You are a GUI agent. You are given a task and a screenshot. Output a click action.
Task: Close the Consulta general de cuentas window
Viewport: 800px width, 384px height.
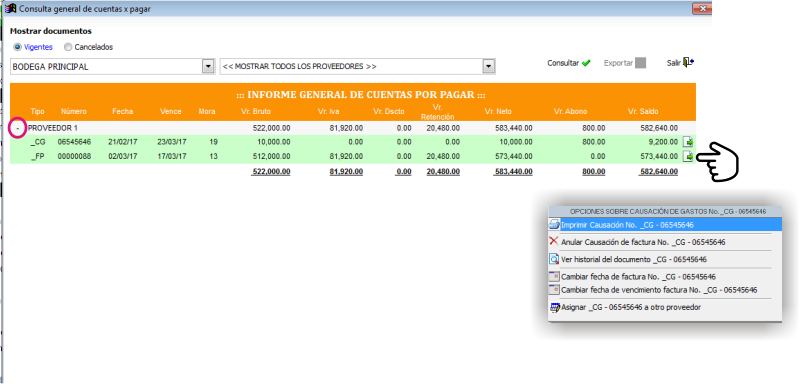[x=702, y=9]
